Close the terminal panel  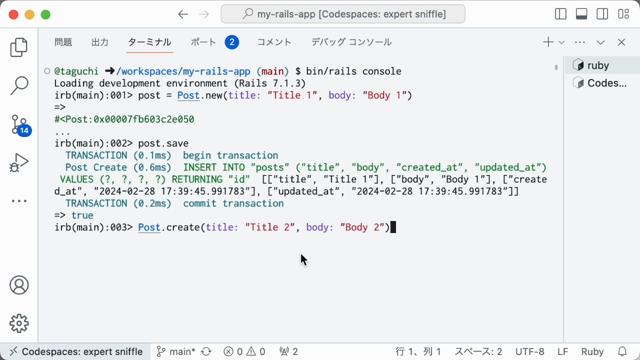click(621, 42)
